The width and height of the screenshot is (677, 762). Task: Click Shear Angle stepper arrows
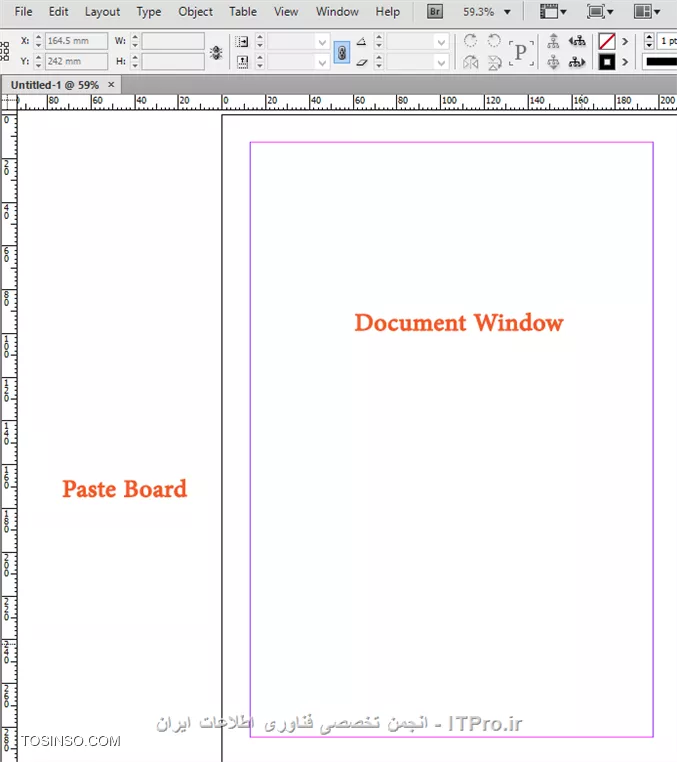(379, 61)
